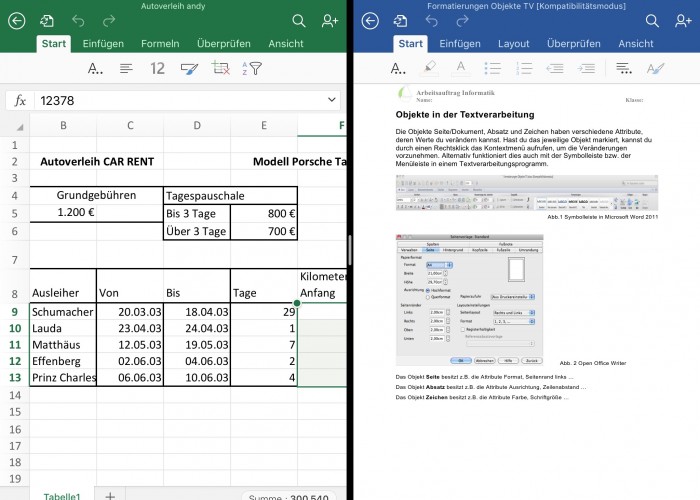Click the Excel back arrow button
700x500 pixels.
click(16, 20)
